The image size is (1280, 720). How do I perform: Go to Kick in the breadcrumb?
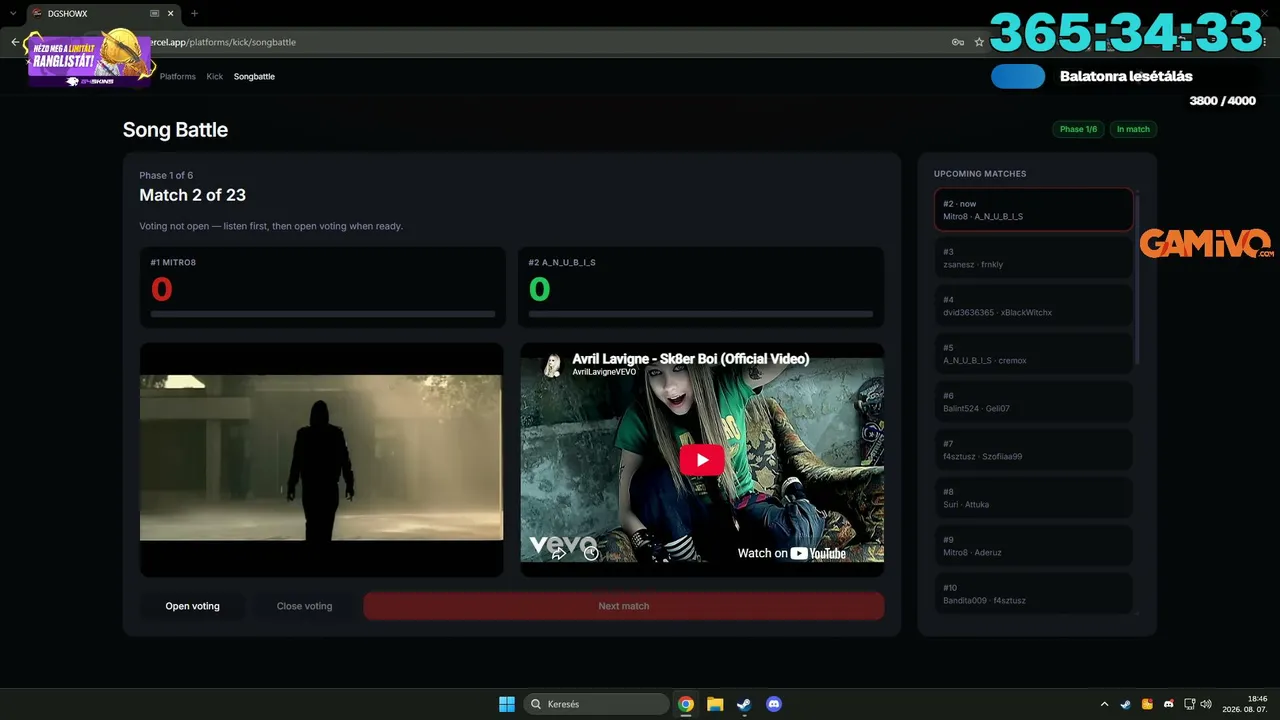pyautogui.click(x=215, y=76)
